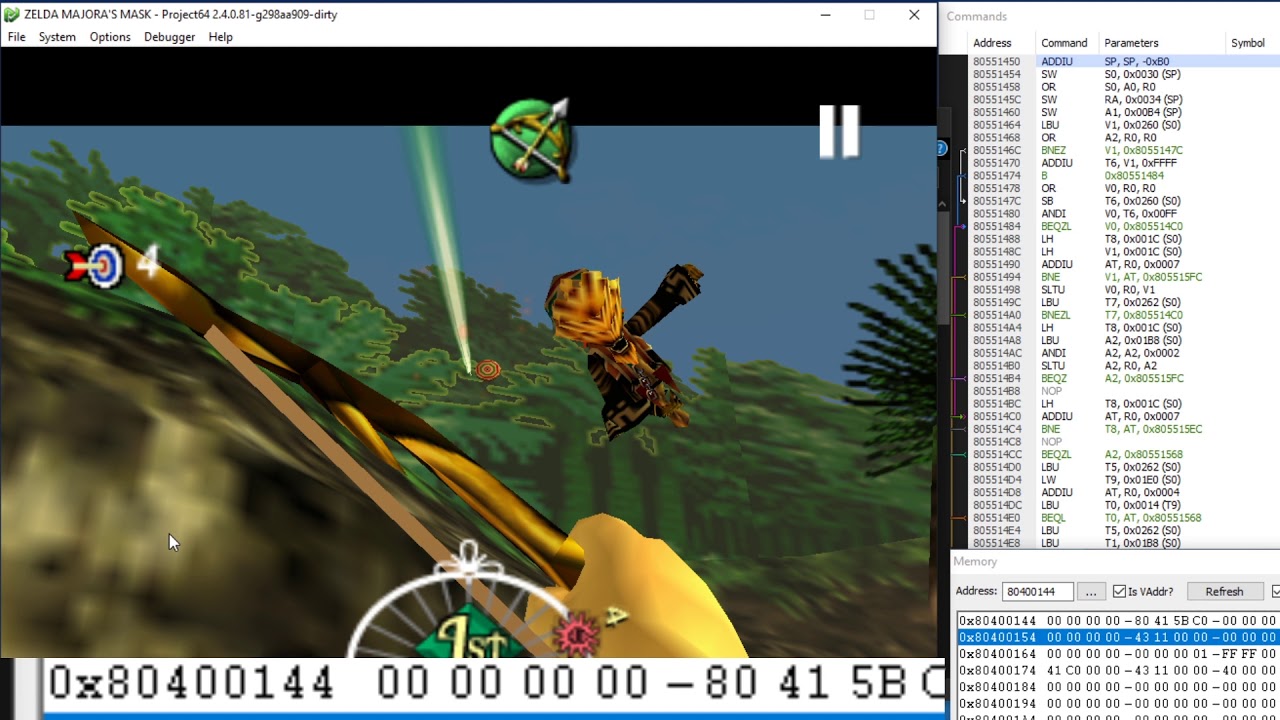Click the Commands window title

(976, 17)
